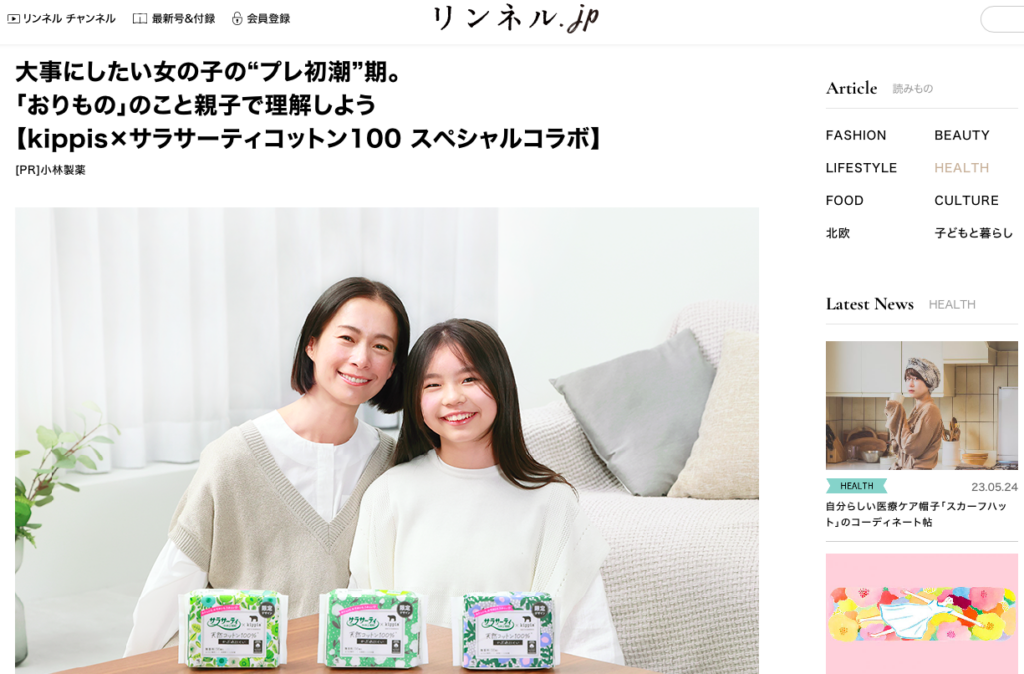Select the 北欧 category
Screen dimensions: 1024x674
pos(838,233)
